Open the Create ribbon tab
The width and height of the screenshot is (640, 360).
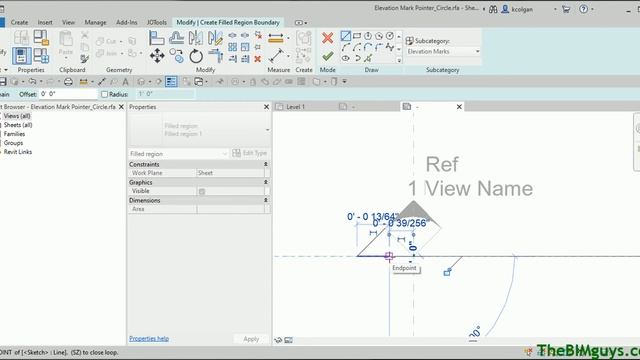pos(19,22)
